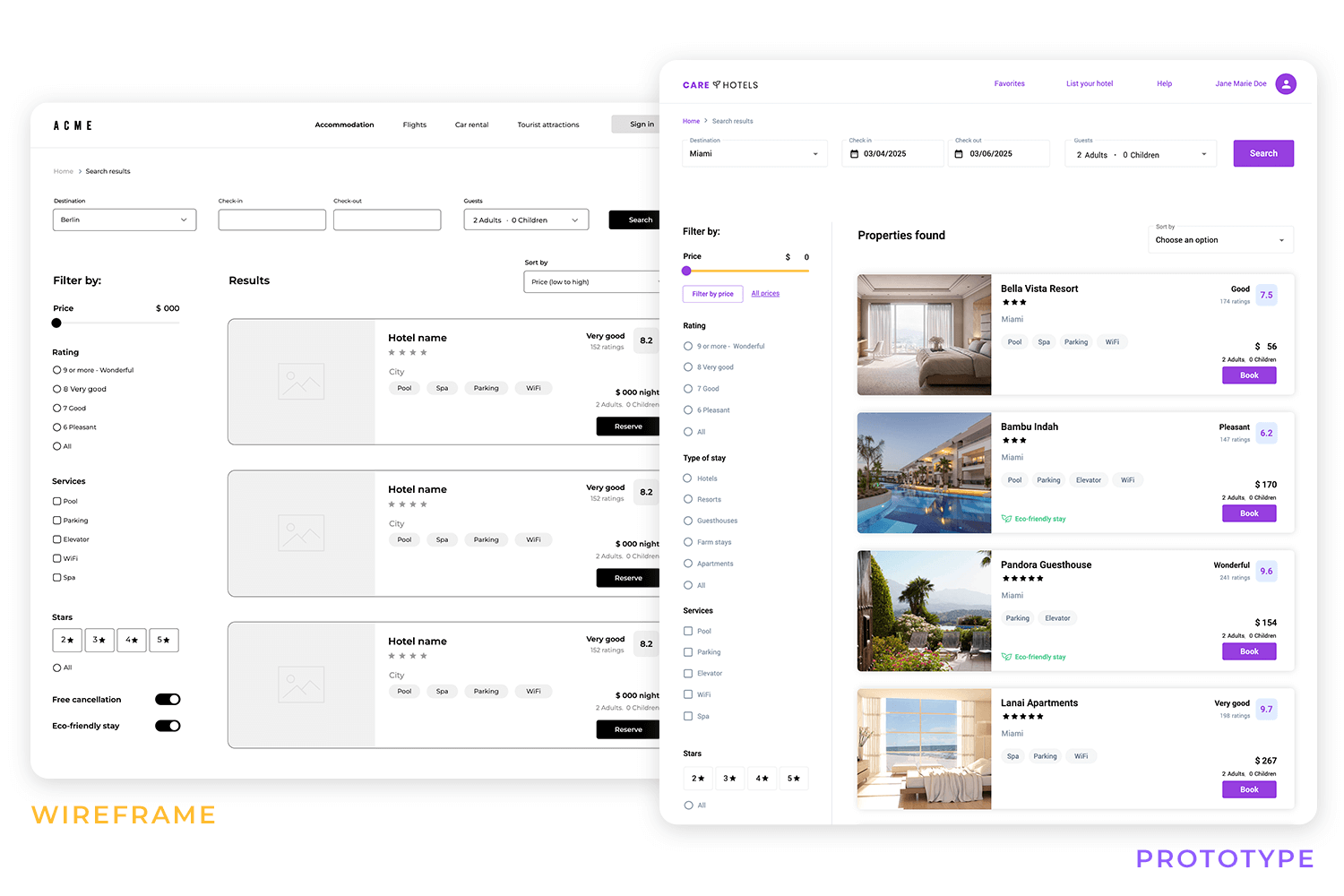The width and height of the screenshot is (1344, 896).
Task: Select the 2 star filter in prototype
Action: (698, 779)
